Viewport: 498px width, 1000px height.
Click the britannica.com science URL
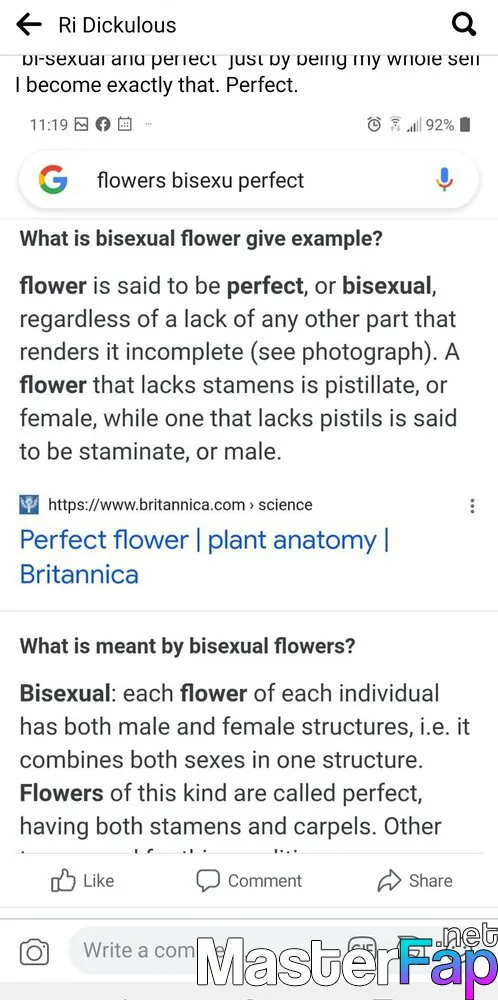click(180, 505)
